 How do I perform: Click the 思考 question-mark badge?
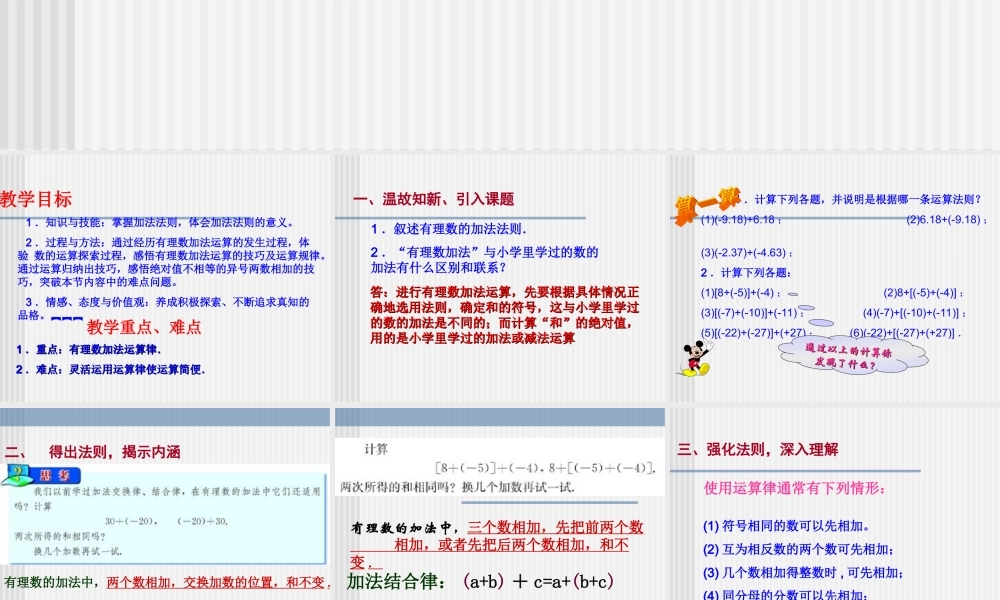point(42,475)
